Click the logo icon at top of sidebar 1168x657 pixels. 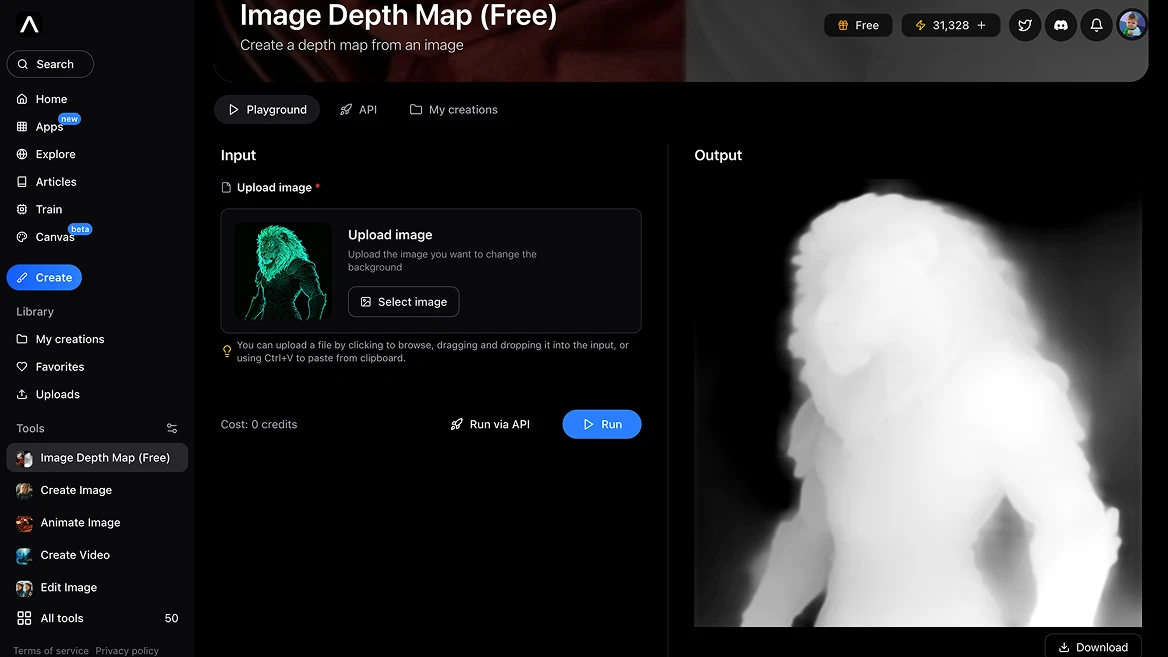(29, 25)
